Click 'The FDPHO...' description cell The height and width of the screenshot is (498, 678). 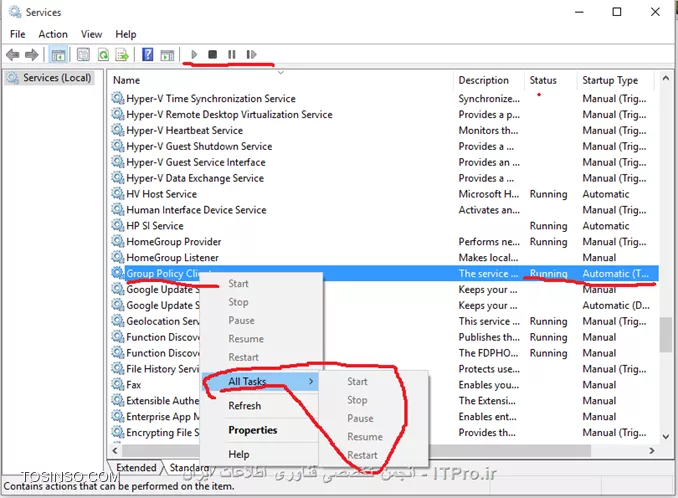pyautogui.click(x=488, y=353)
